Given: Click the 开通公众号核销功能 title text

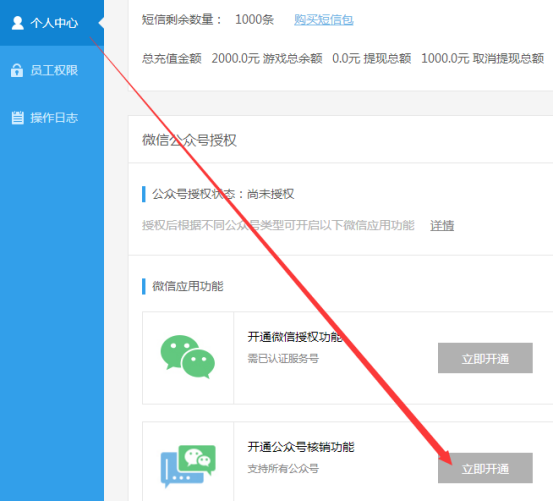Looking at the screenshot, I should tap(301, 447).
